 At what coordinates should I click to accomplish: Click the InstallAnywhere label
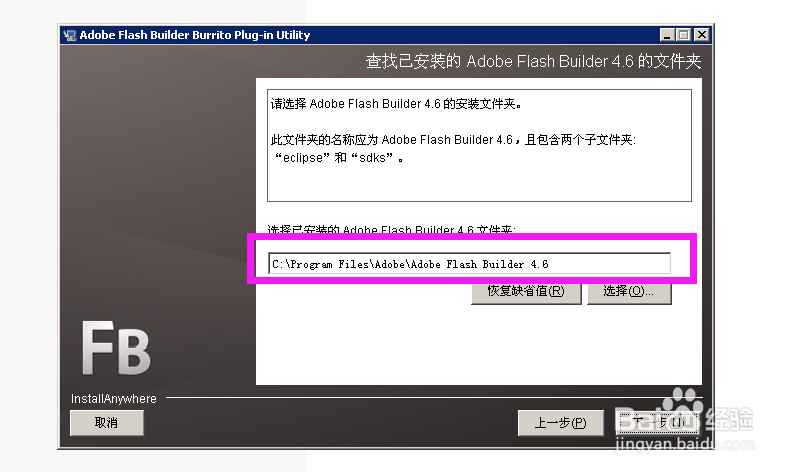(113, 399)
